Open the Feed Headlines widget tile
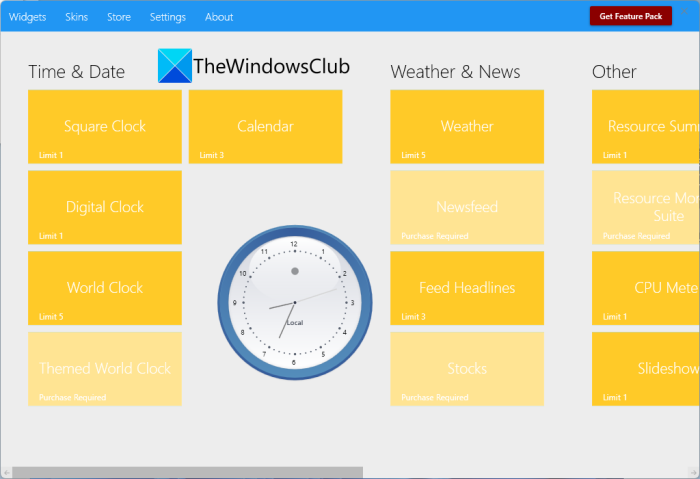 point(467,288)
